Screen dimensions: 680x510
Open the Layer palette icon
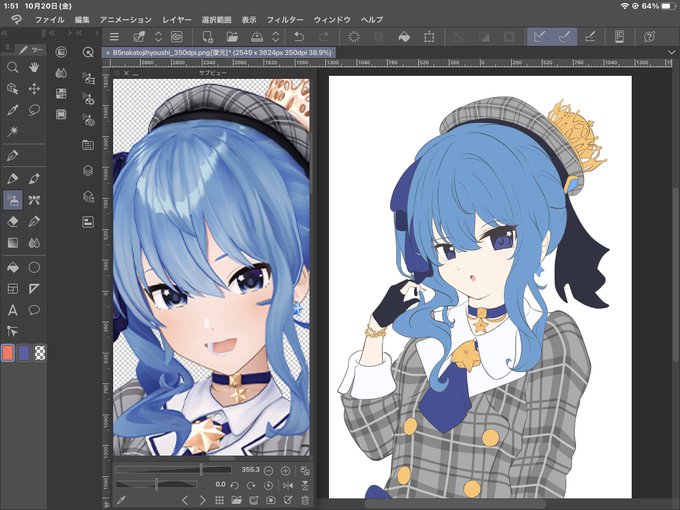coord(88,170)
